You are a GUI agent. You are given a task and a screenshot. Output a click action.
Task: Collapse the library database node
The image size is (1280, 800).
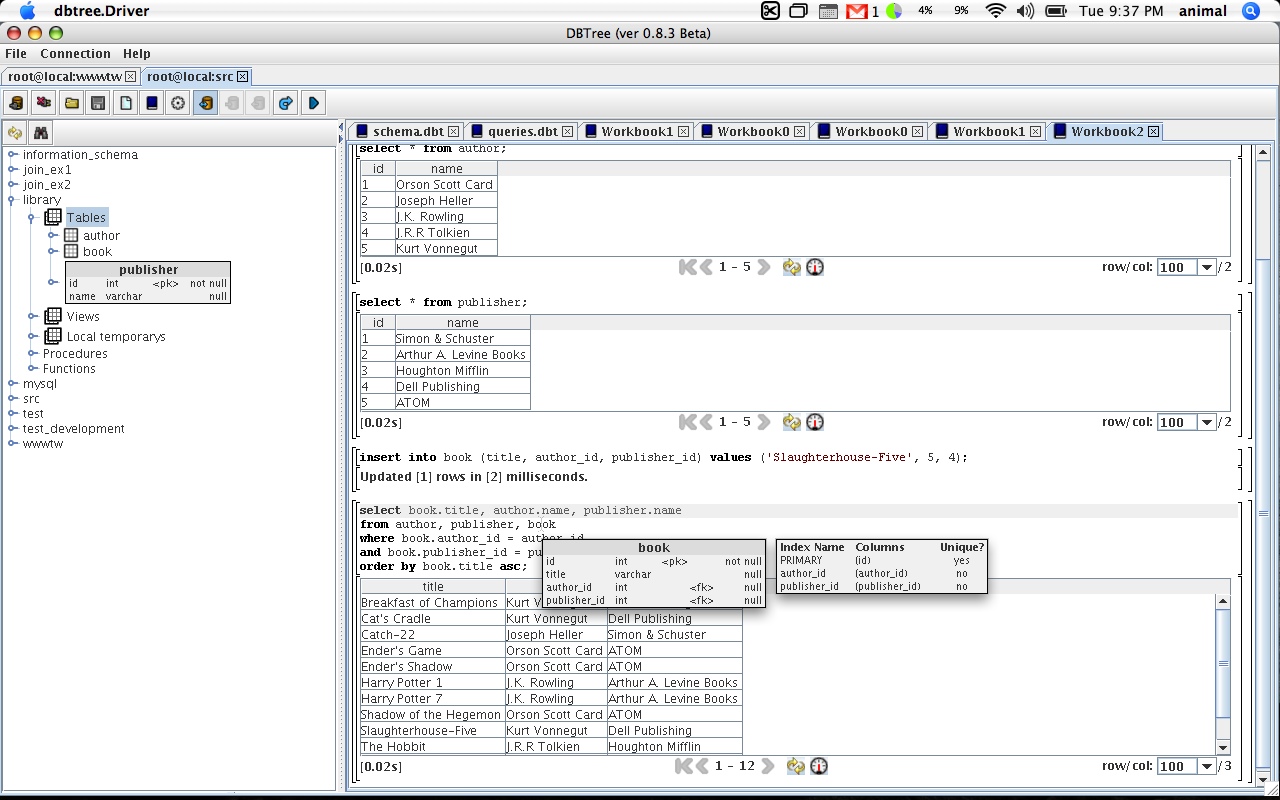point(13,200)
